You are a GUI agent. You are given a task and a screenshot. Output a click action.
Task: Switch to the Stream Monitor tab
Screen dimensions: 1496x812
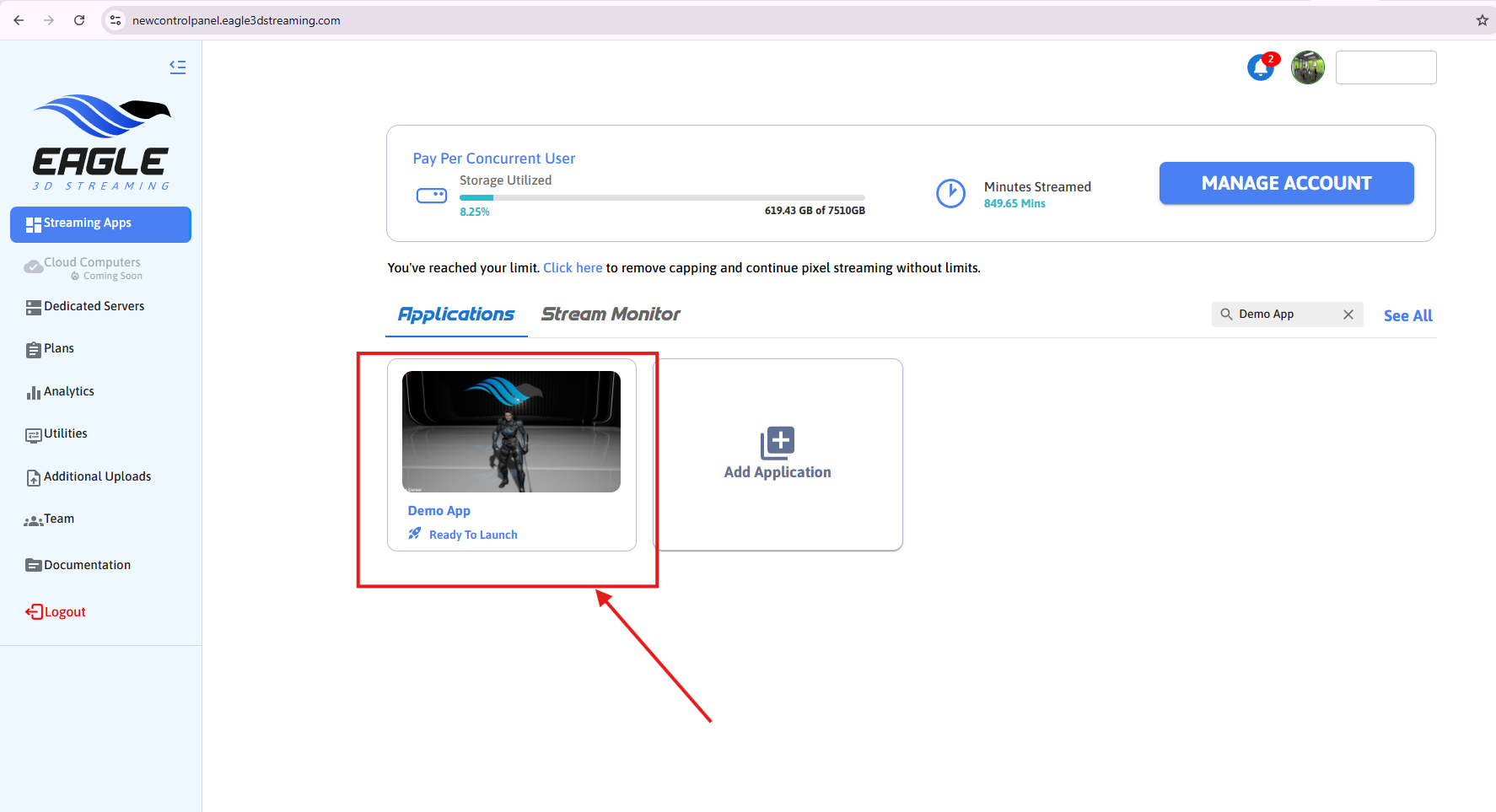[611, 315]
